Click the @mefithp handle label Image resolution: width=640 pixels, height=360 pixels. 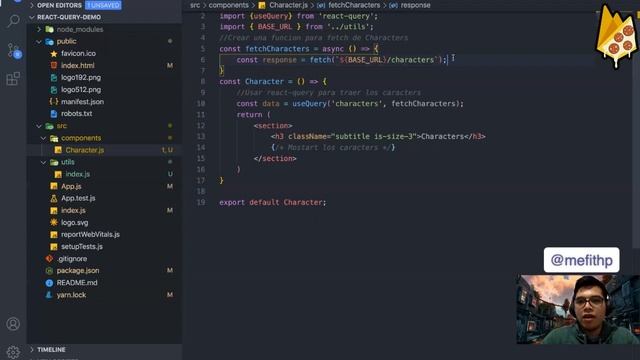tap(581, 260)
